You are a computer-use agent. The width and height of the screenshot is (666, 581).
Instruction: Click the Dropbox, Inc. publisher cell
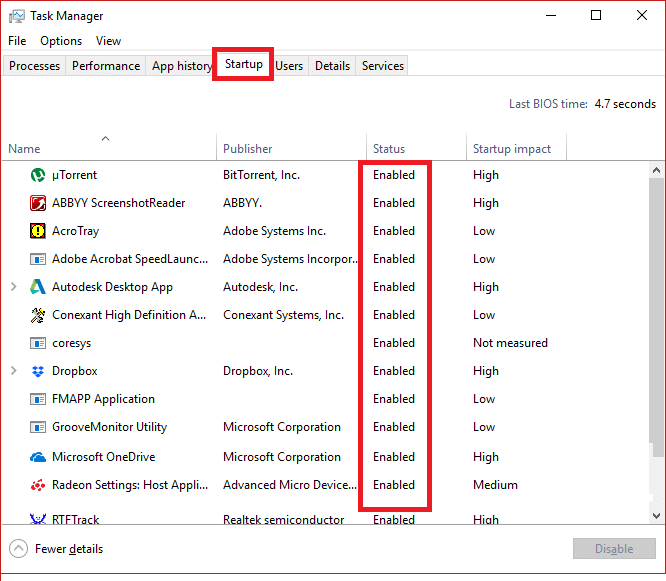point(258,371)
